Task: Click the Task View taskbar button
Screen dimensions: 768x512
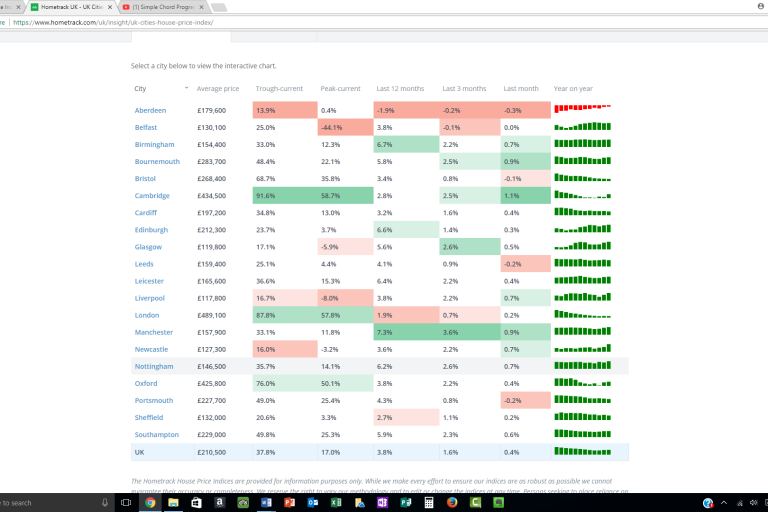Action: 127,503
